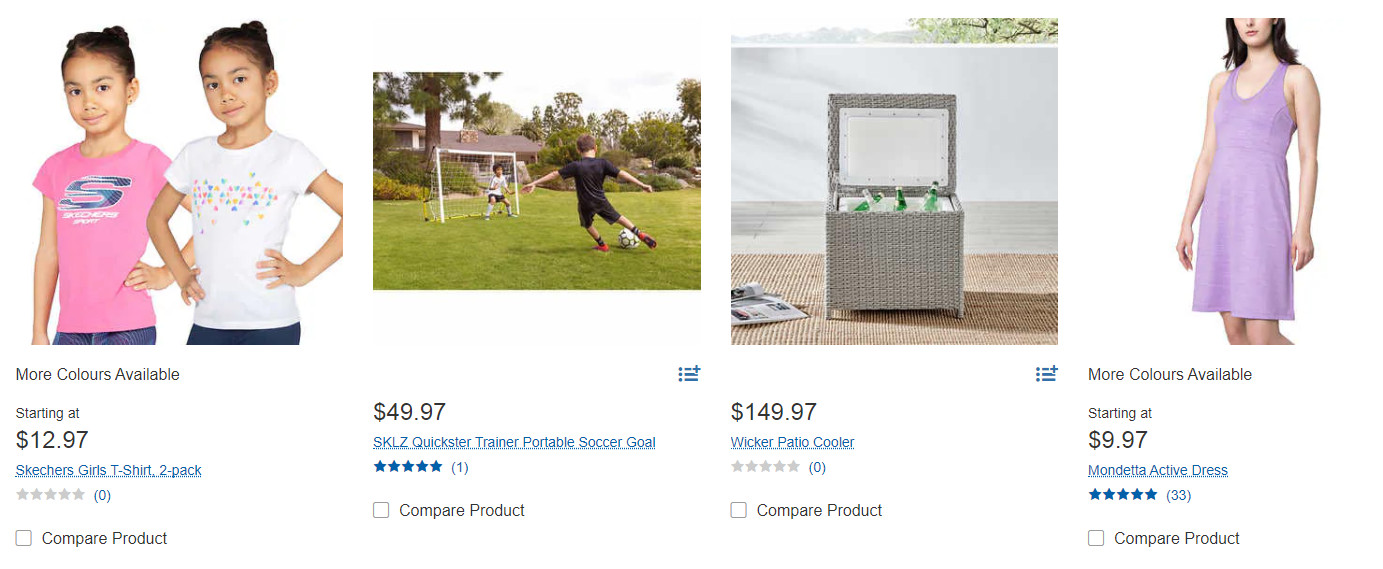This screenshot has width=1383, height=569.
Task: Click empty star rating under Wicker Patio Cooler
Action: pos(765,467)
